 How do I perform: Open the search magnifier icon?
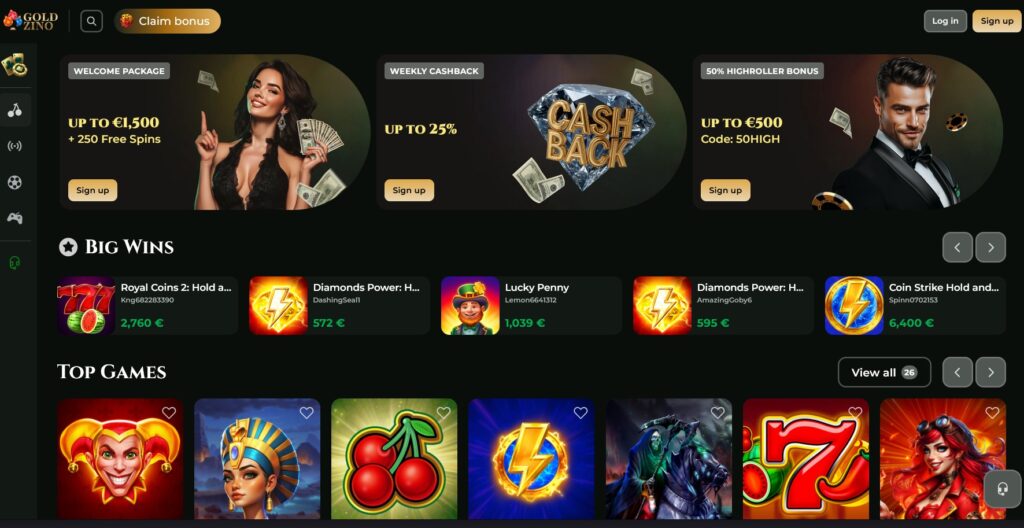click(91, 21)
